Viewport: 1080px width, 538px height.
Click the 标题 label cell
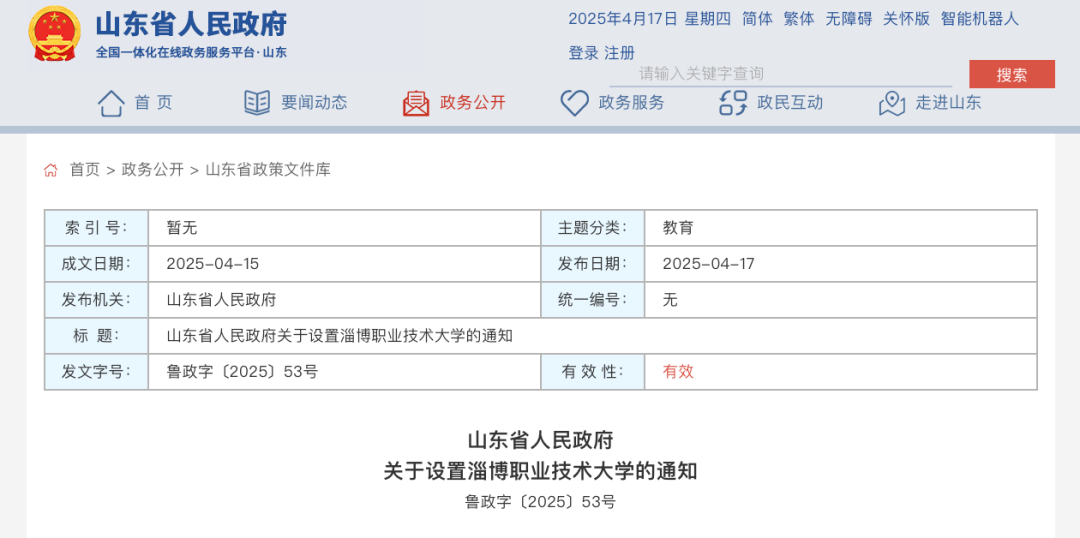[x=96, y=335]
